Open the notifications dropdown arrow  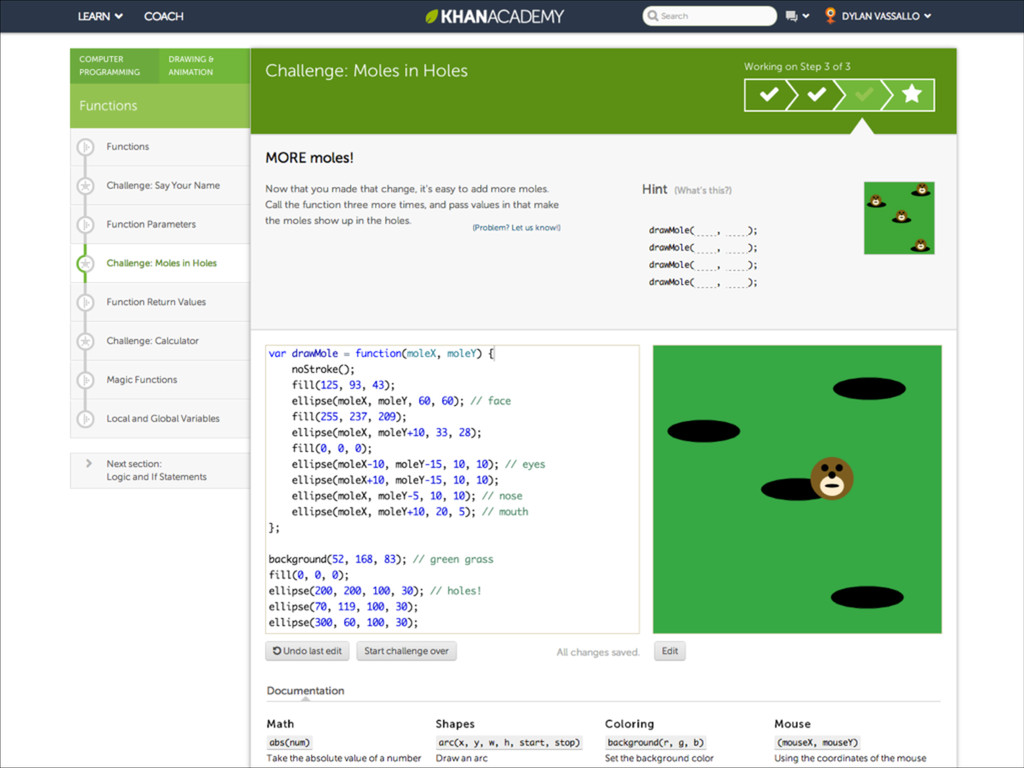(806, 16)
